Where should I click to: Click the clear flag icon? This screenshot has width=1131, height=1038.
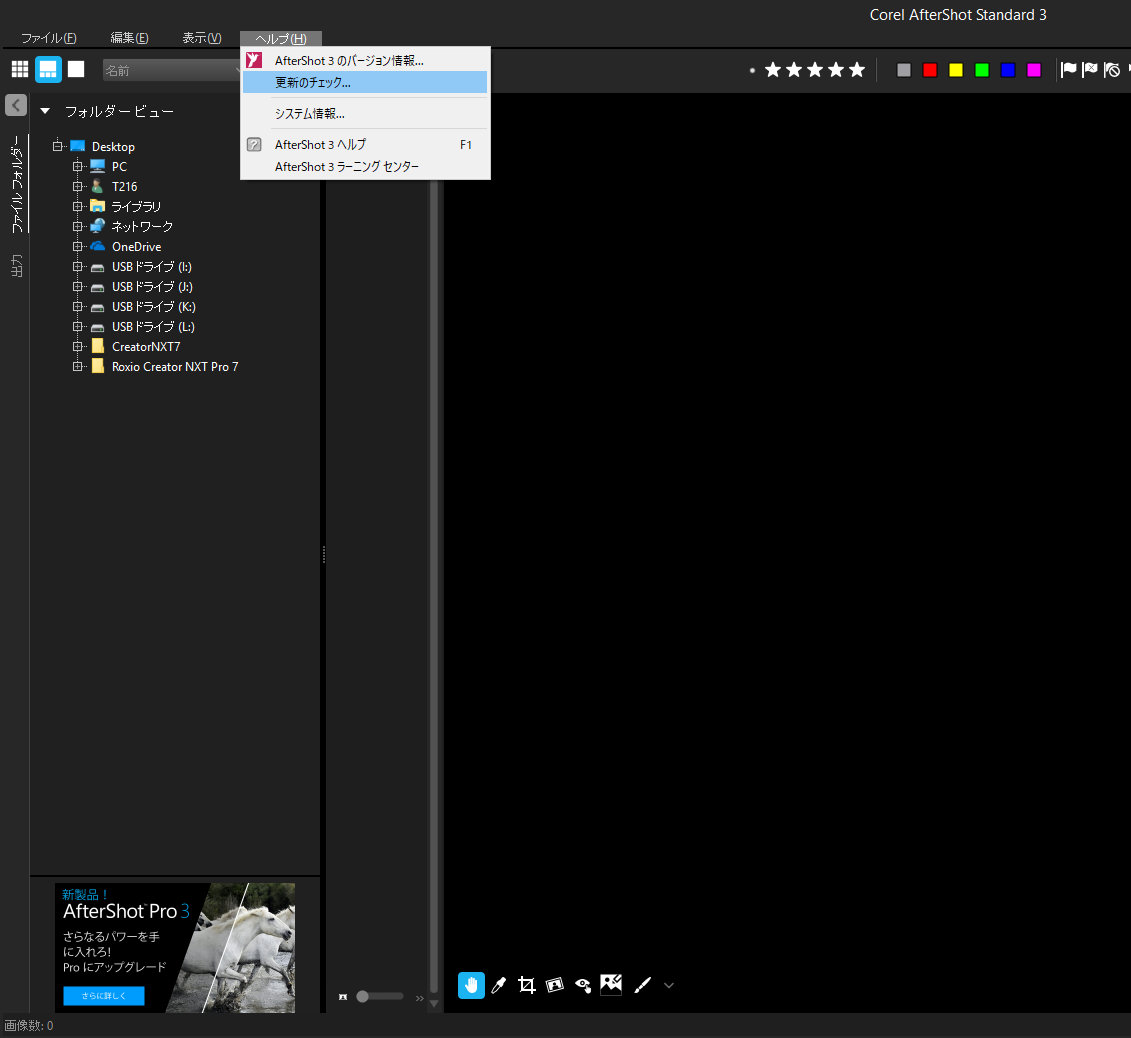pos(1112,69)
